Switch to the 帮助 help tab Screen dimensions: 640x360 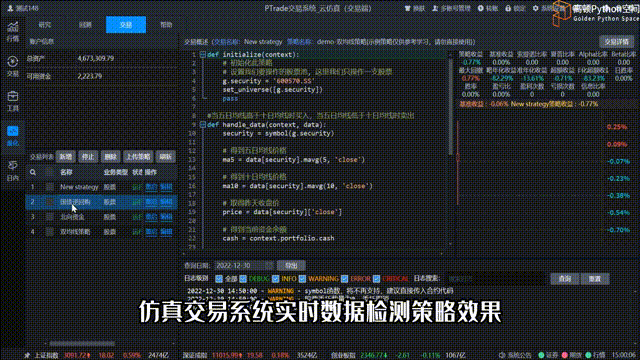[x=166, y=24]
